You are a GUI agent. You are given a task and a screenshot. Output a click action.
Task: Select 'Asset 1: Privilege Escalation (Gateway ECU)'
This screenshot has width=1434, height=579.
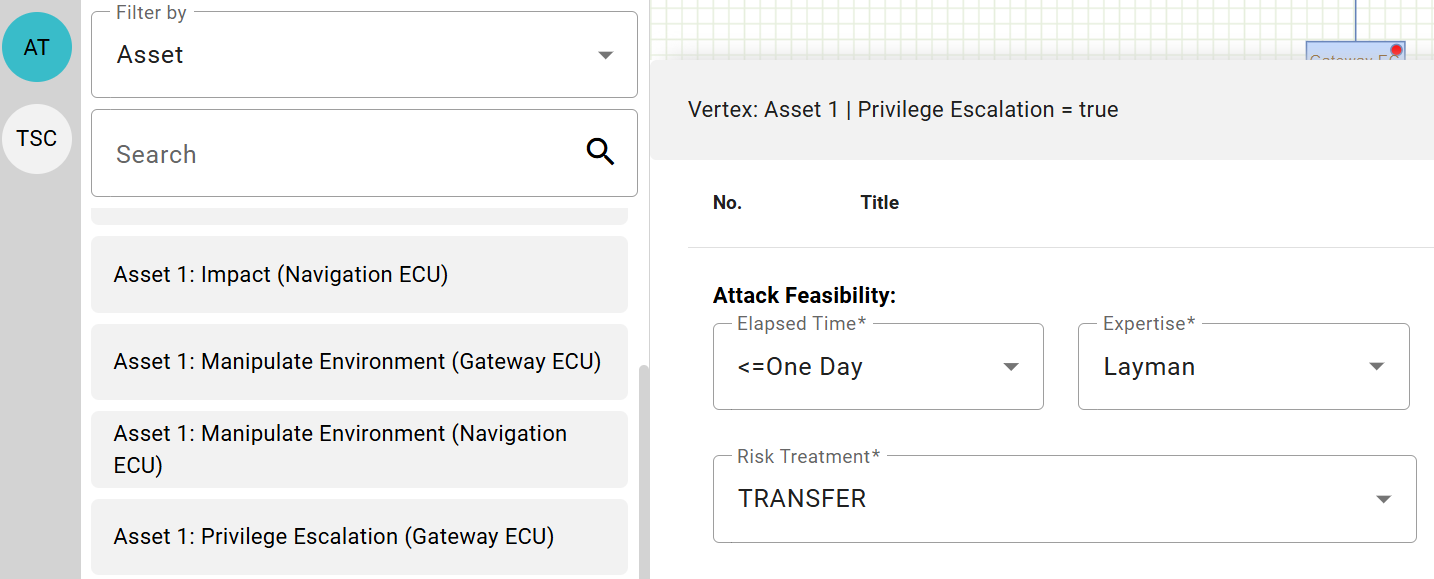[359, 537]
